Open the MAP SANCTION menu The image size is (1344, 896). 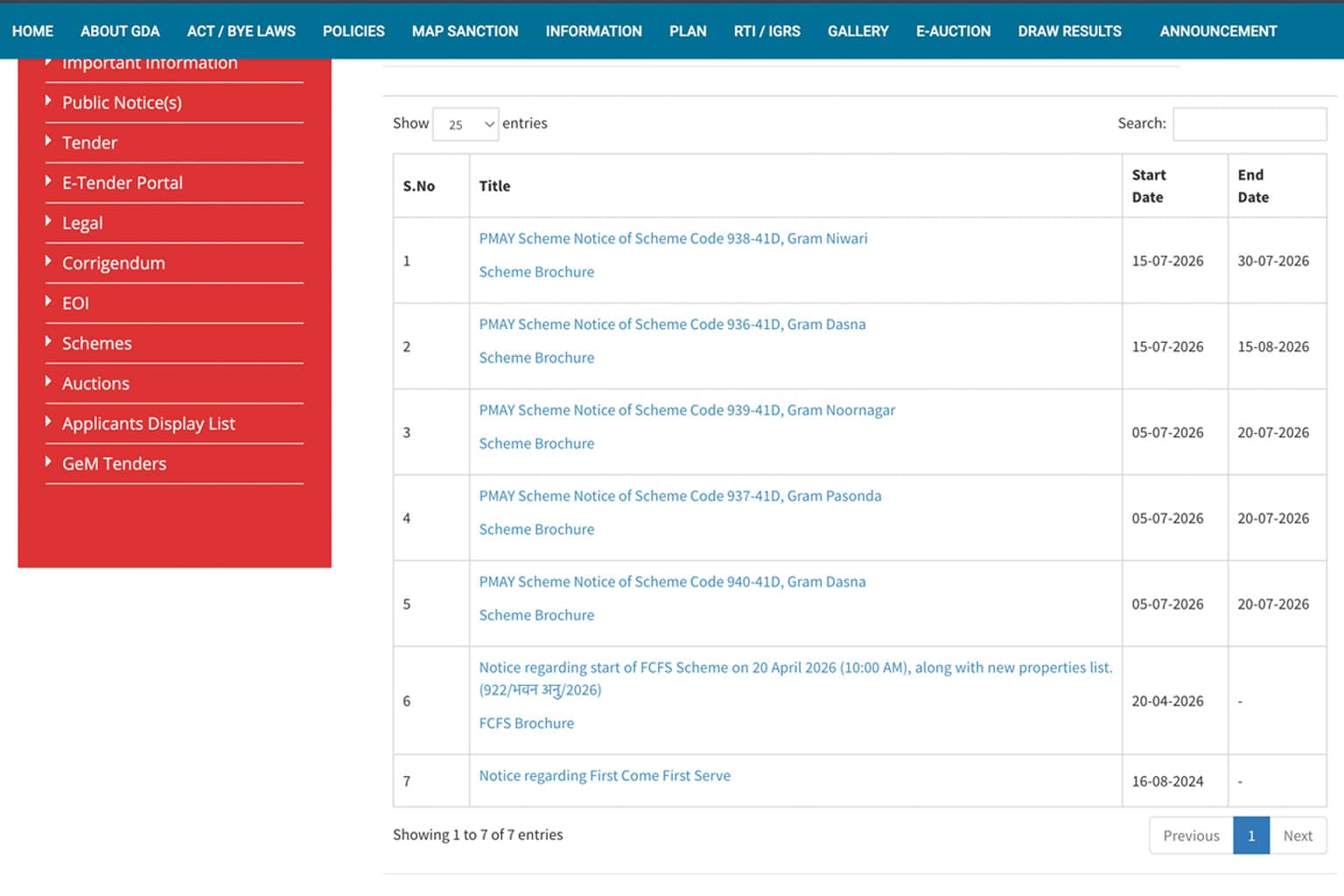click(465, 31)
